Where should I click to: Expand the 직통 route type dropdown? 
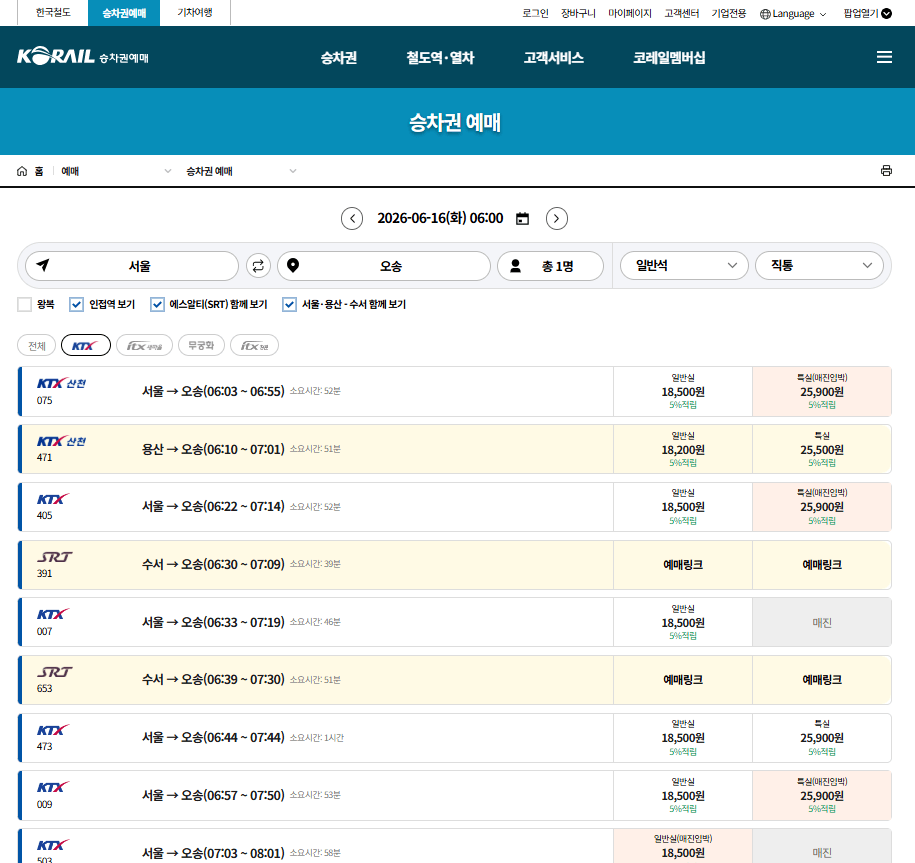[819, 266]
